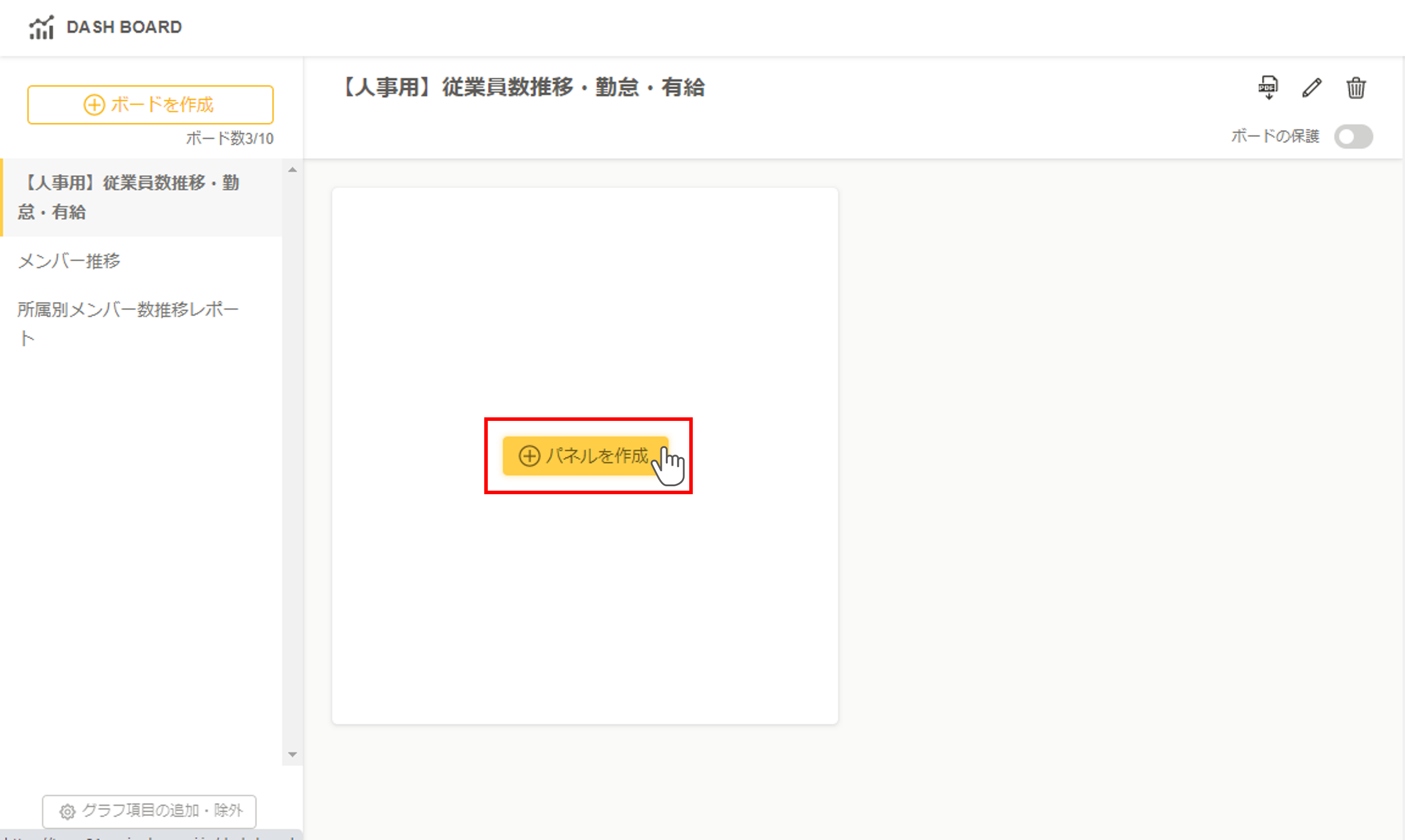Click the ボードを作成 button
Viewport: 1405px width, 840px height.
click(x=150, y=105)
